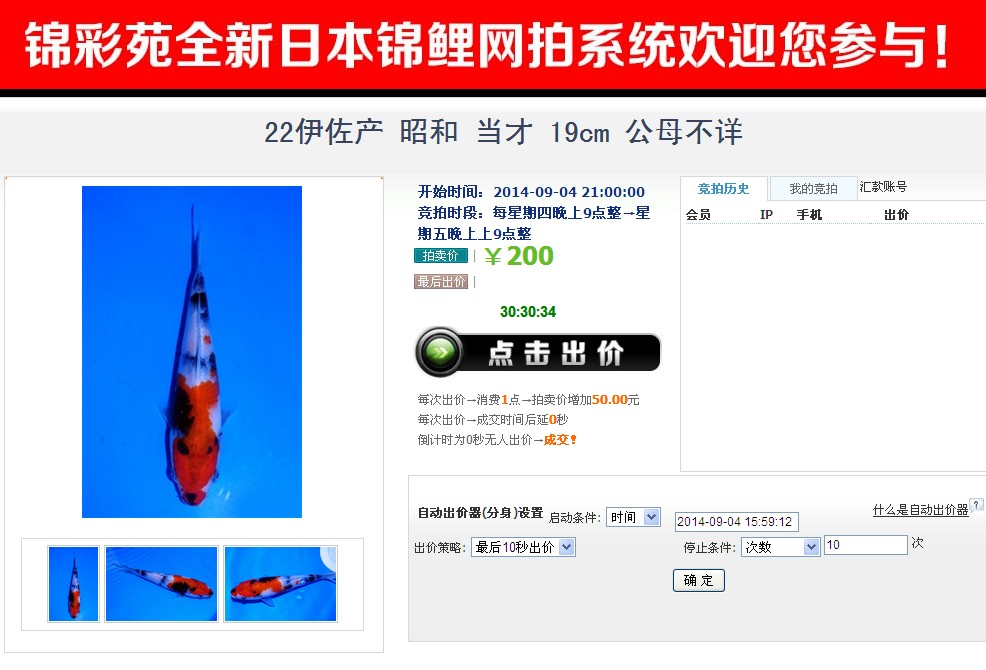Open the 什么是自动出价器 link

tap(921, 510)
